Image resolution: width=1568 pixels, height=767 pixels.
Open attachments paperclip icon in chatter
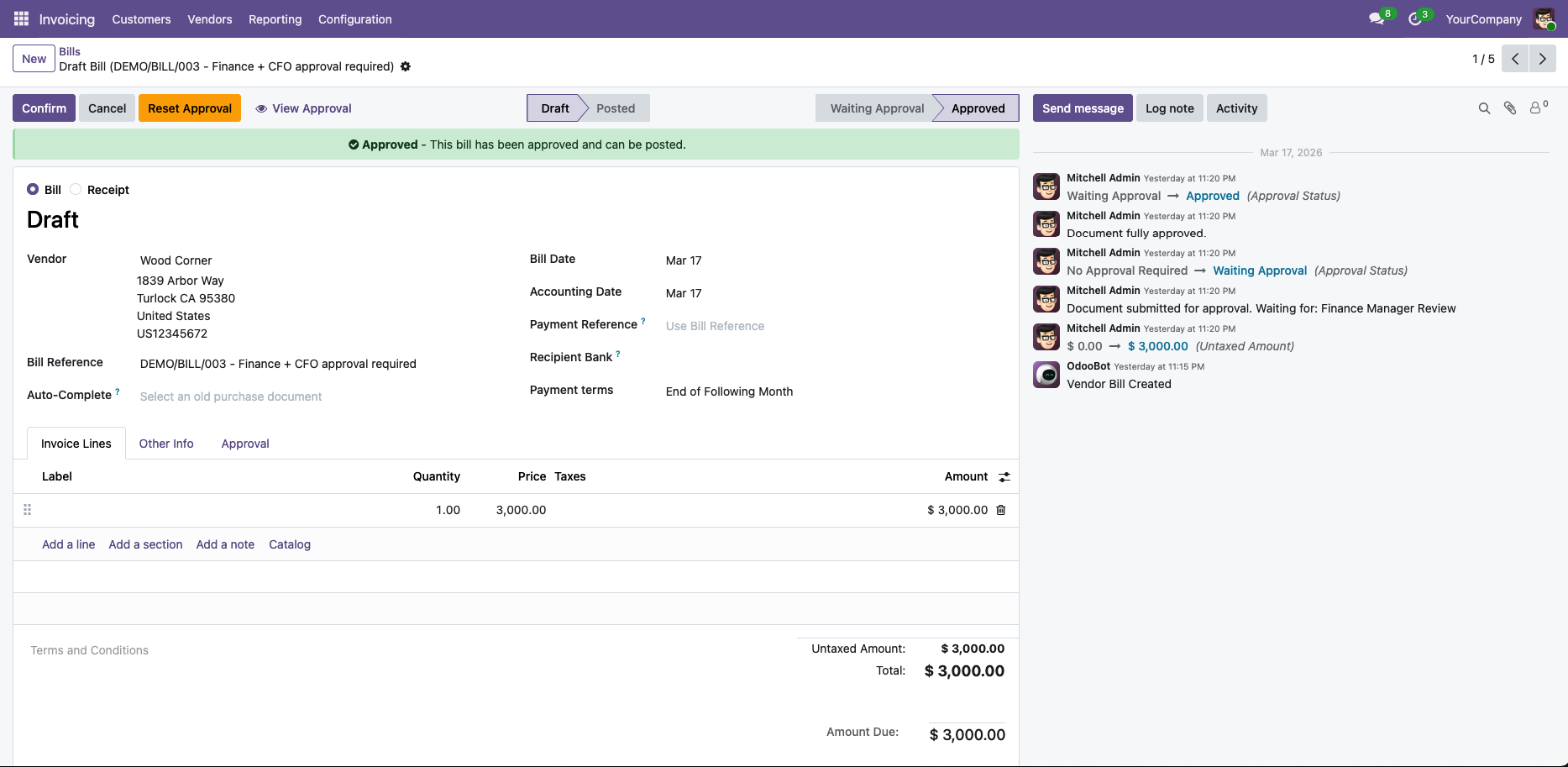[x=1510, y=108]
